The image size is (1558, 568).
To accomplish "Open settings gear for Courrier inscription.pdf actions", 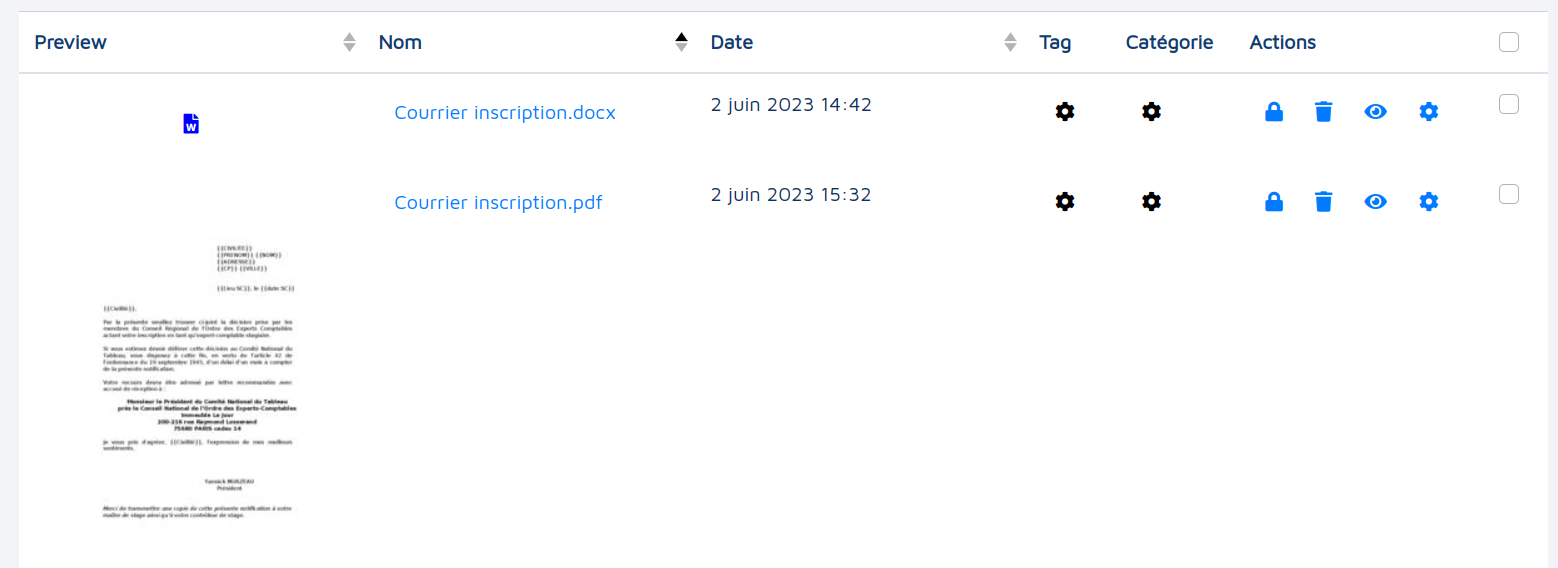I will [1429, 202].
